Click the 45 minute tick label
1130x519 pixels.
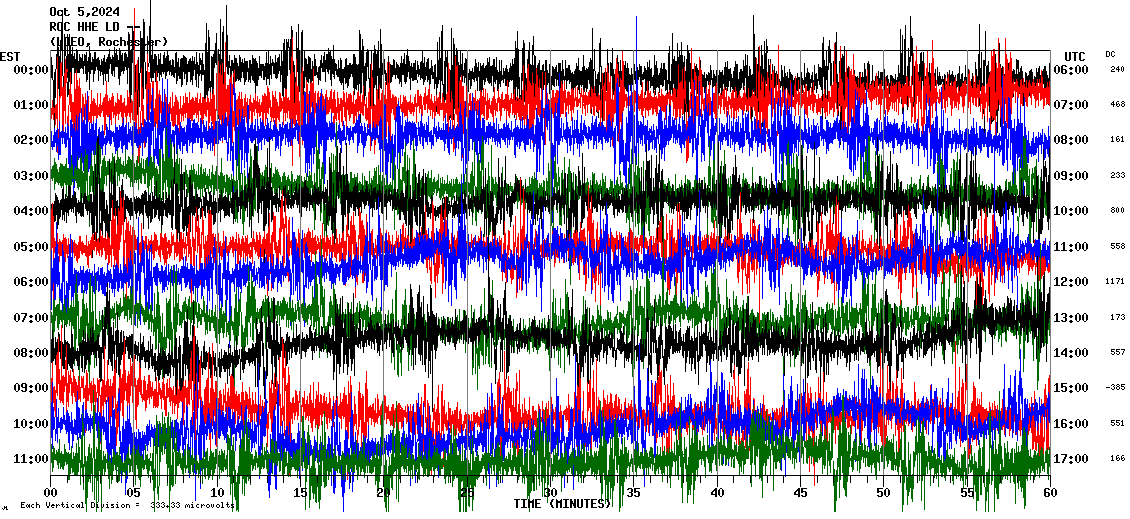[800, 493]
